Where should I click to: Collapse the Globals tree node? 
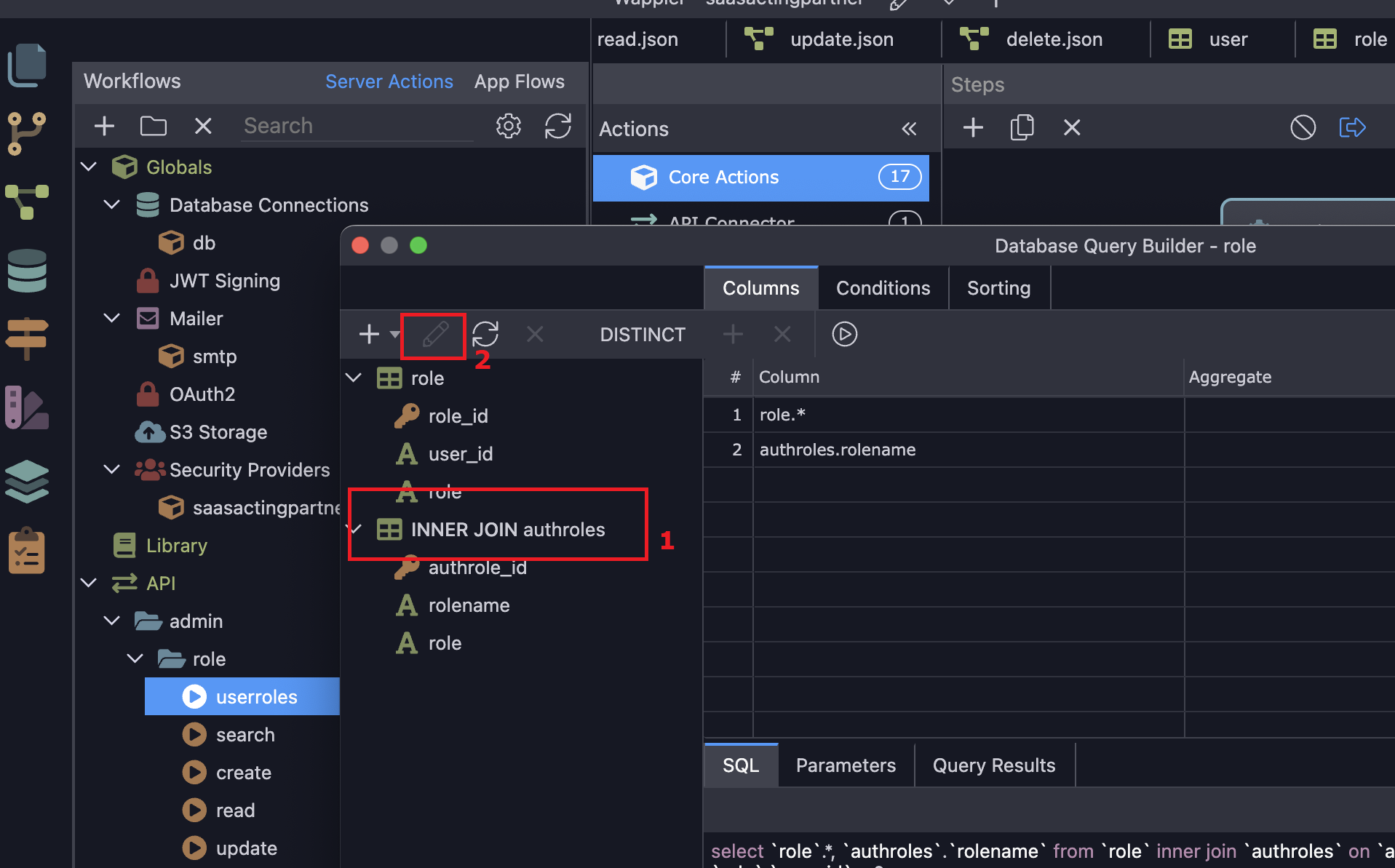(x=89, y=167)
